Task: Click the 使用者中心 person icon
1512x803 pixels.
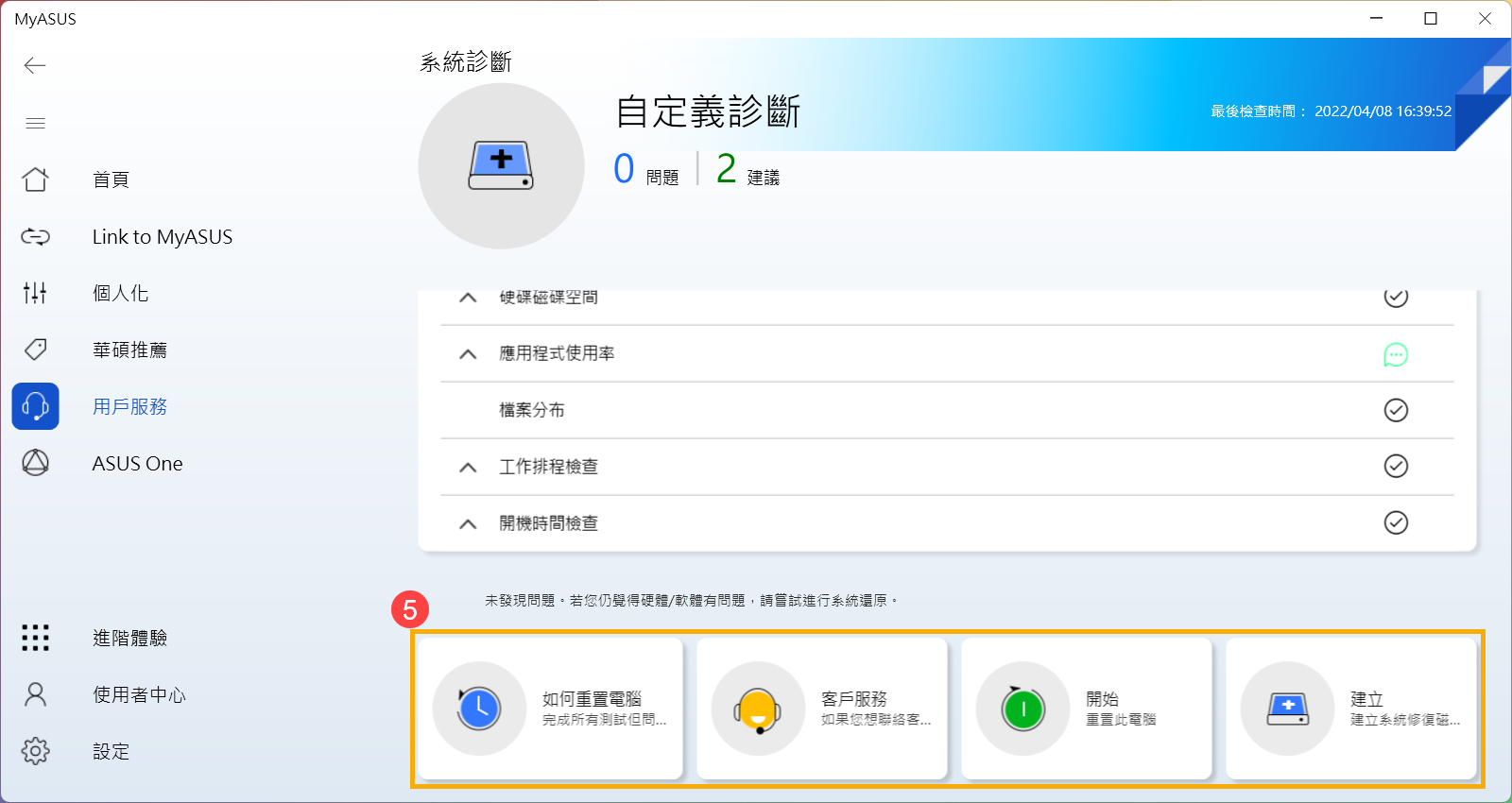Action: click(35, 694)
